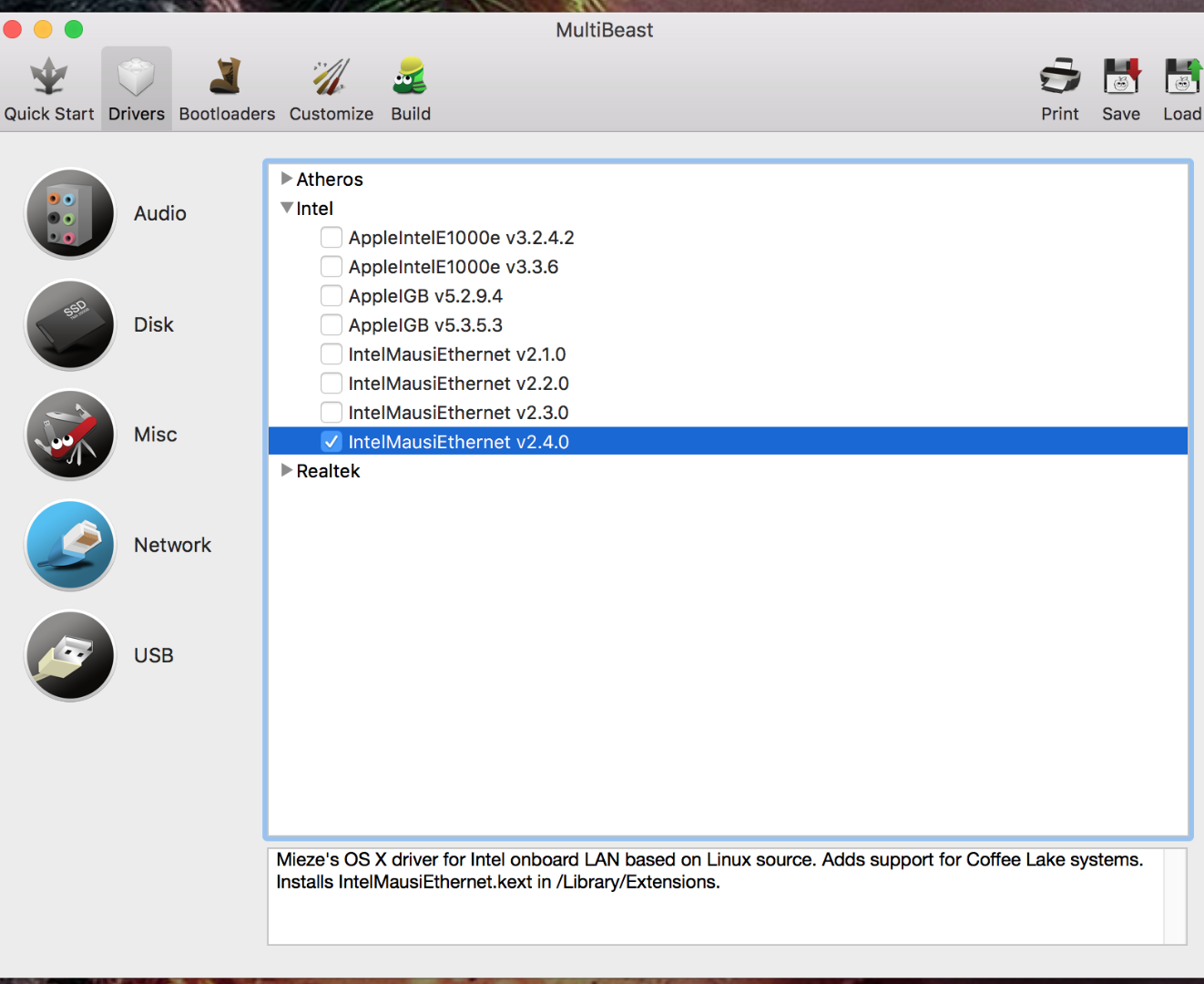Open the Customize tools icon
Screen dimensions: 1204x984
(x=331, y=77)
